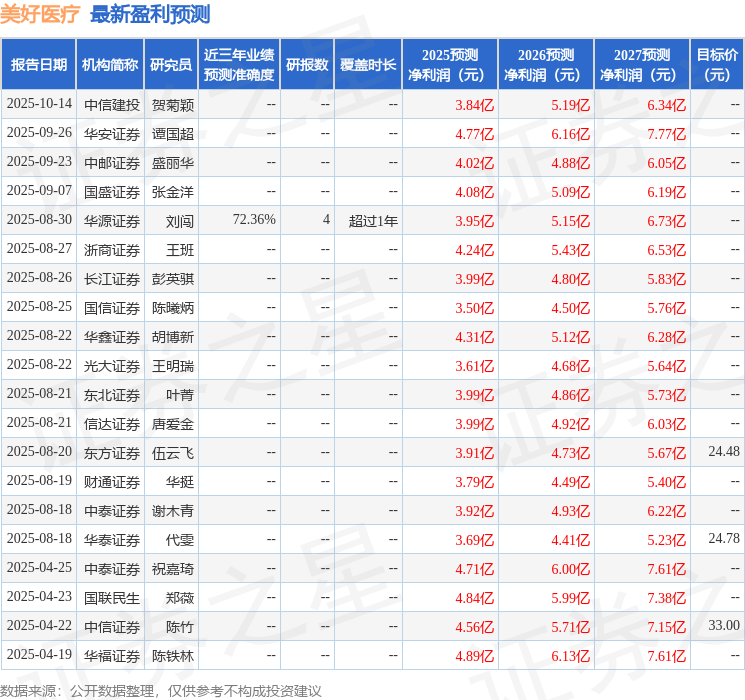The height and width of the screenshot is (700, 745).
Task: Select institution 财通证券
Action: 112,482
